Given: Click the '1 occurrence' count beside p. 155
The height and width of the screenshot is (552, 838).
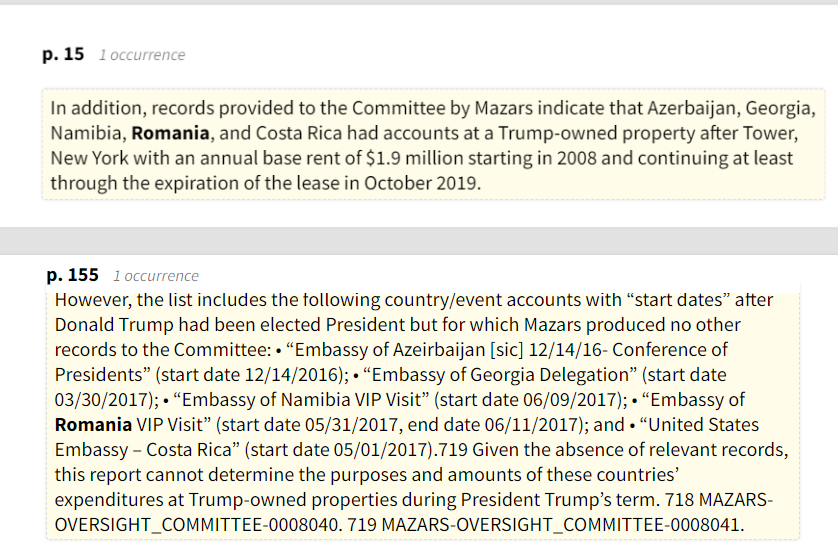Looking at the screenshot, I should click(155, 276).
